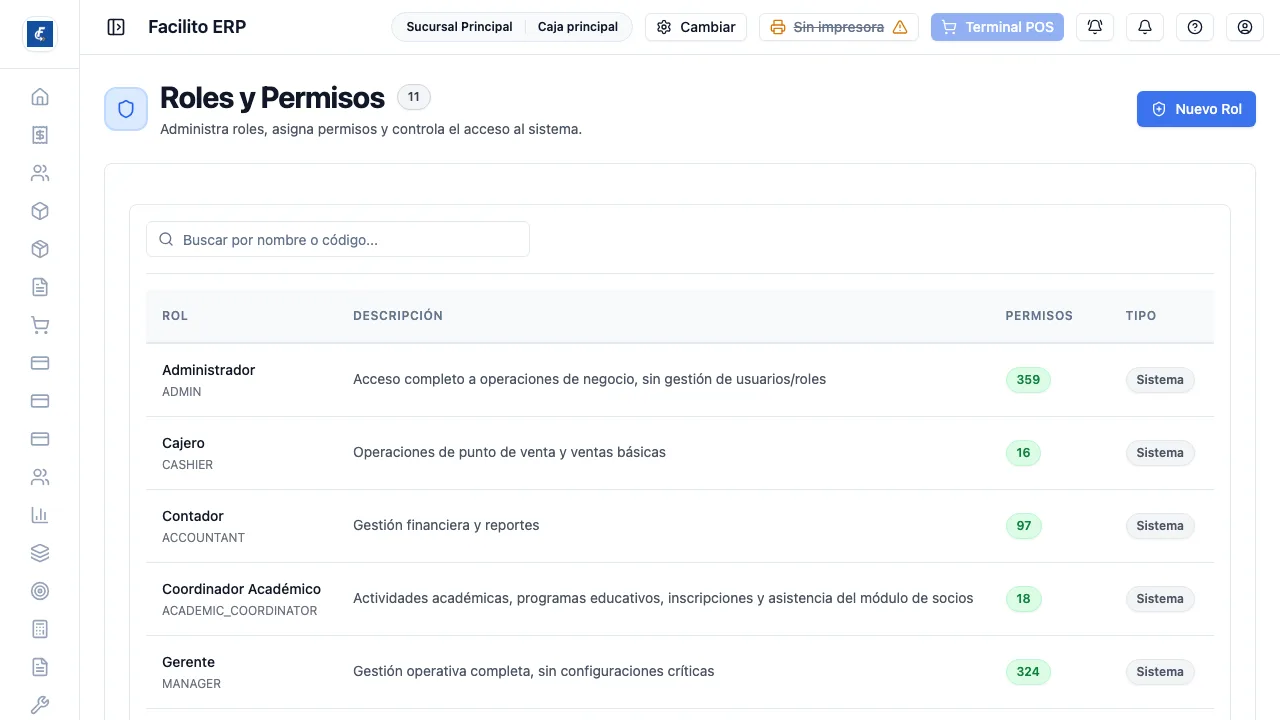This screenshot has height=720, width=1280.
Task: Click the Facilito ERP logo
Action: click(40, 34)
